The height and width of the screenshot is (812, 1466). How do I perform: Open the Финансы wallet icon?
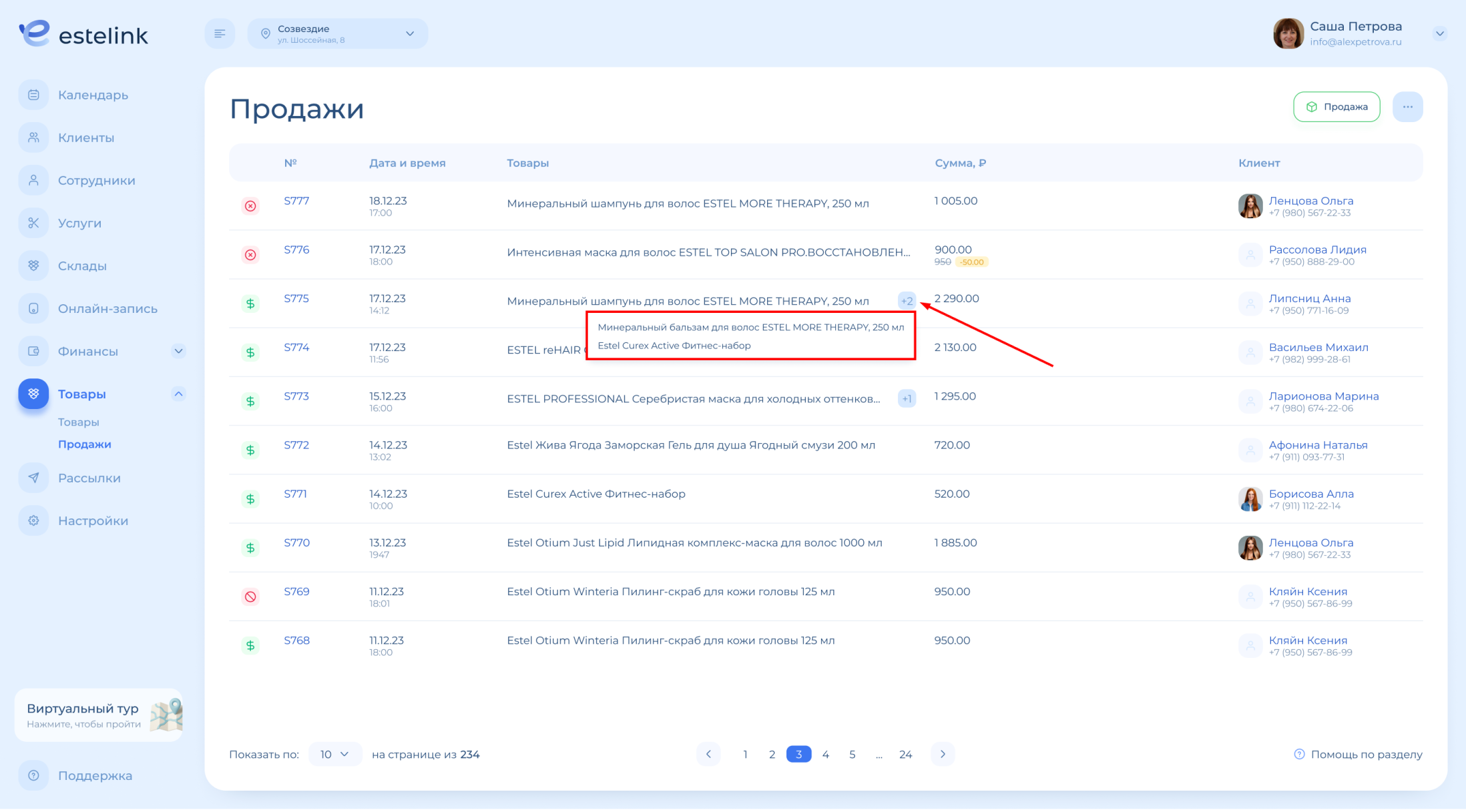[x=33, y=351]
